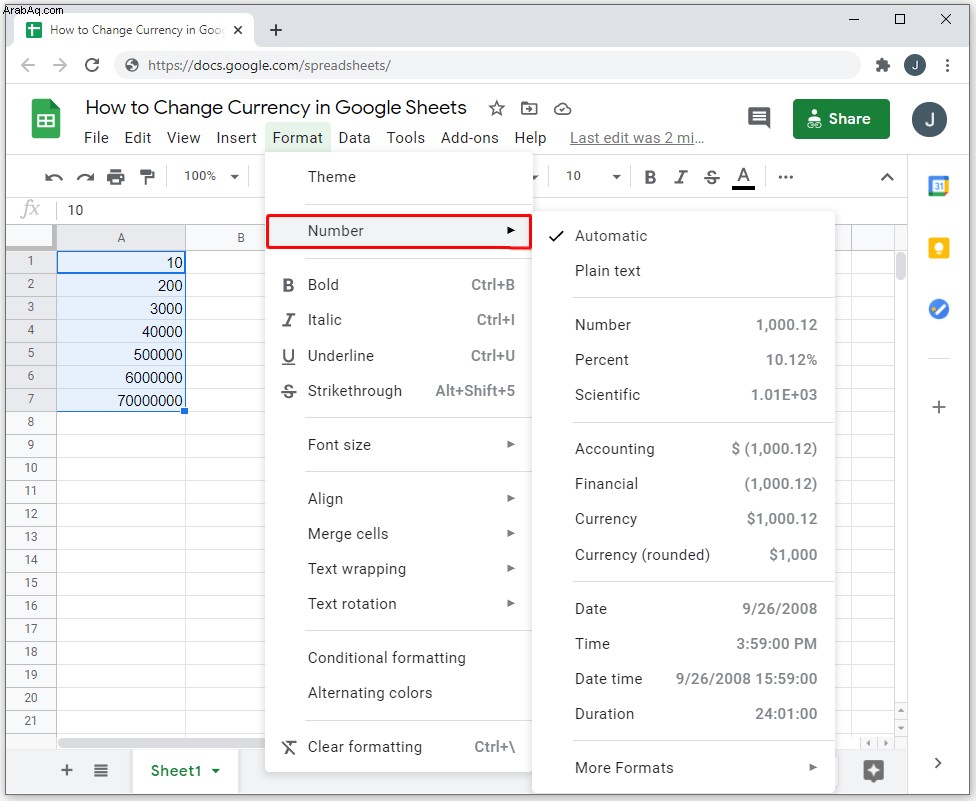View site information icon in address bar
Image resolution: width=976 pixels, height=801 pixels.
coord(132,65)
